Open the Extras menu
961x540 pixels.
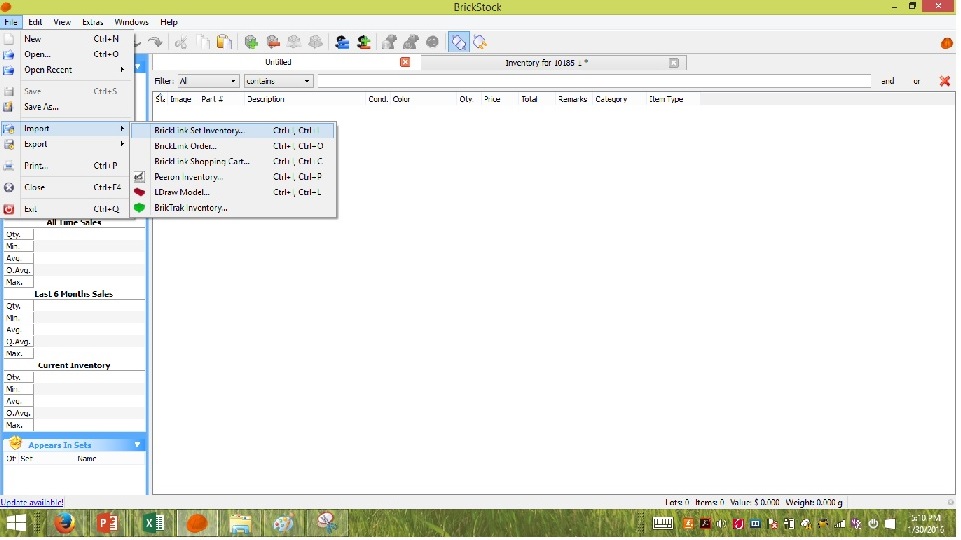pos(93,22)
